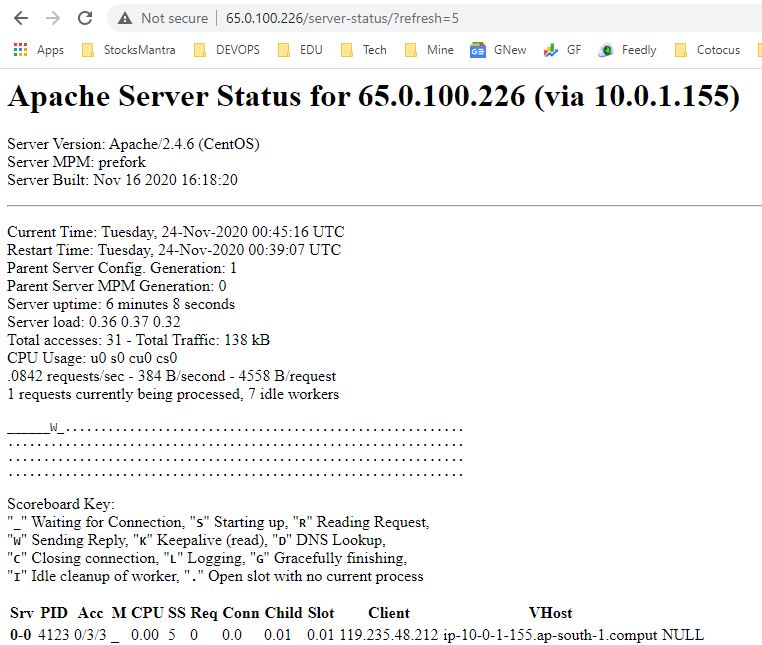Open the Tech bookmarks folder
This screenshot has height=645, width=762.
tap(364, 50)
